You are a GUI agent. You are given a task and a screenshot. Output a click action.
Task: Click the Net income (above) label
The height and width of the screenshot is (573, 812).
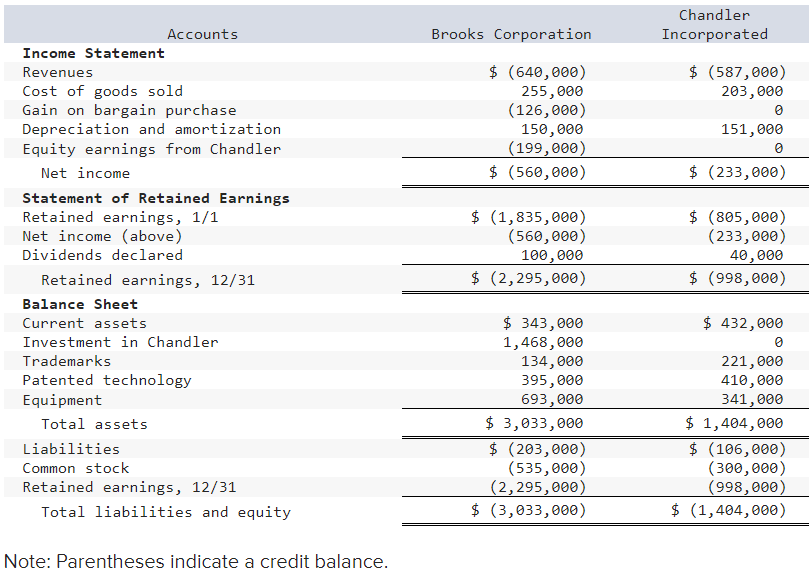(103, 236)
